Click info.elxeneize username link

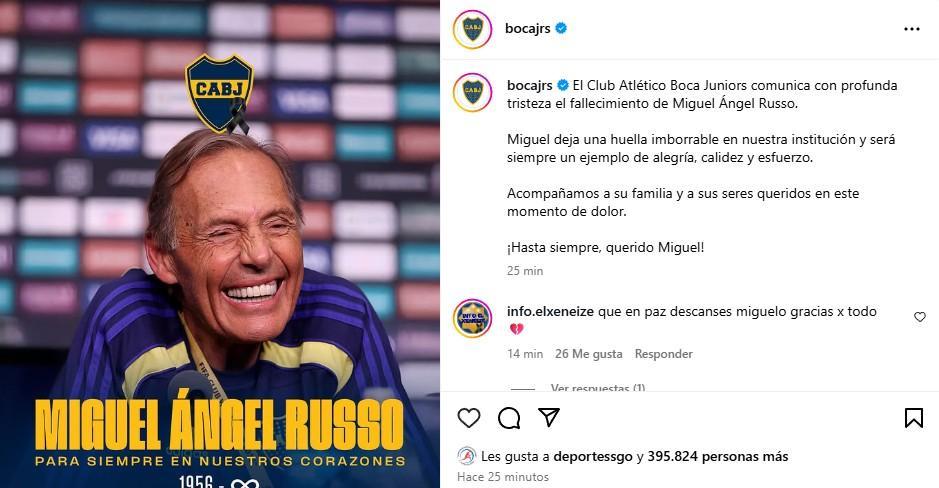pyautogui.click(x=550, y=311)
